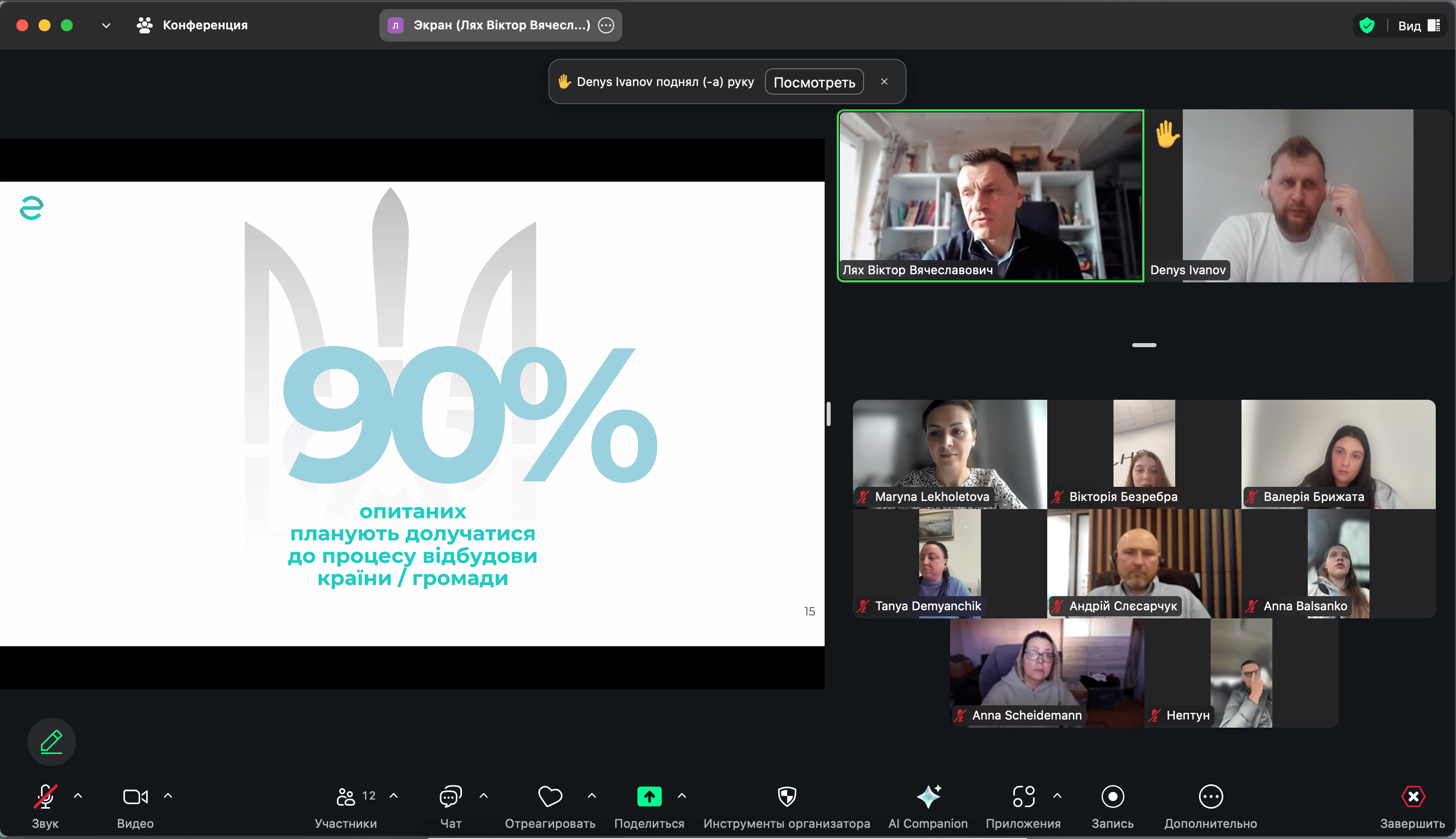
Task: Open the Participants (Участники) list
Action: pyautogui.click(x=346, y=797)
